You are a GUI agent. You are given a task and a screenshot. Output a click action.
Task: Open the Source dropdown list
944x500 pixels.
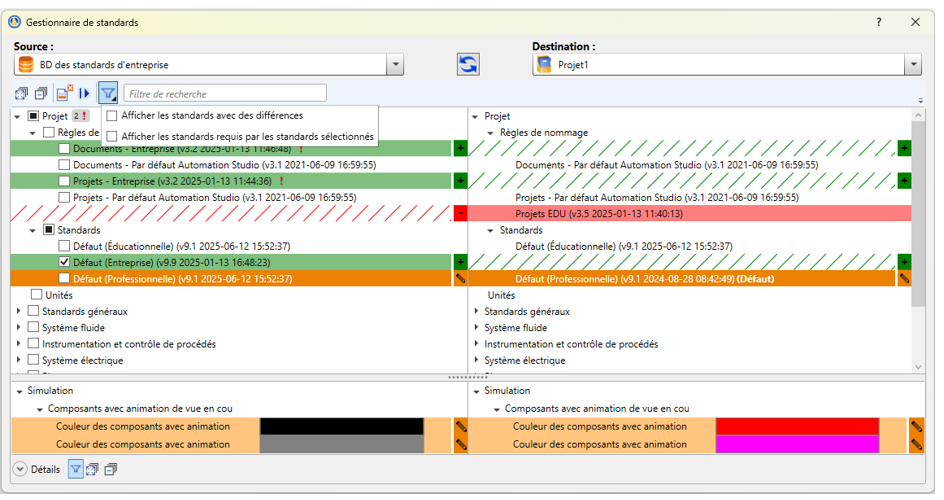point(395,64)
